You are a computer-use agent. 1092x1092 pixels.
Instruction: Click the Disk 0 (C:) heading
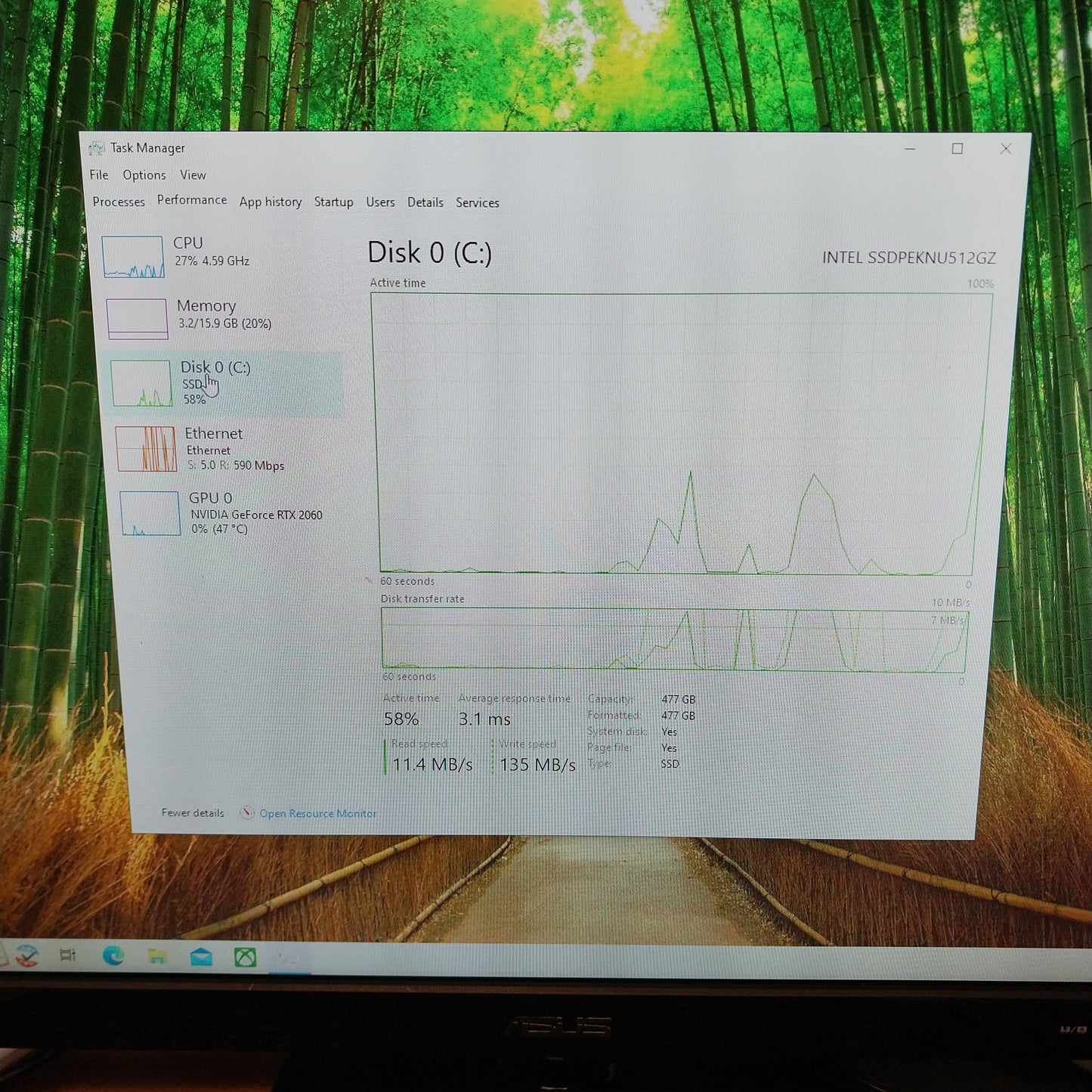[429, 253]
